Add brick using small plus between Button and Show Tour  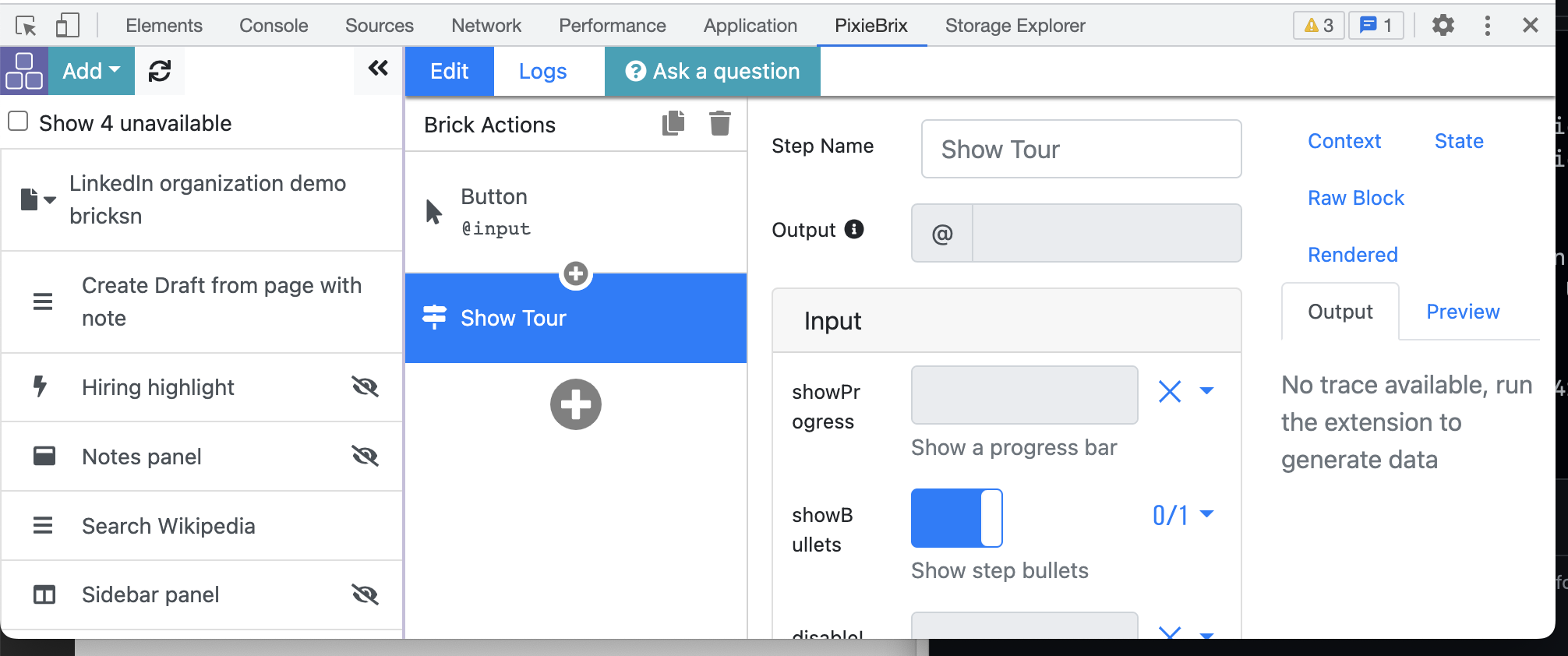(x=576, y=273)
